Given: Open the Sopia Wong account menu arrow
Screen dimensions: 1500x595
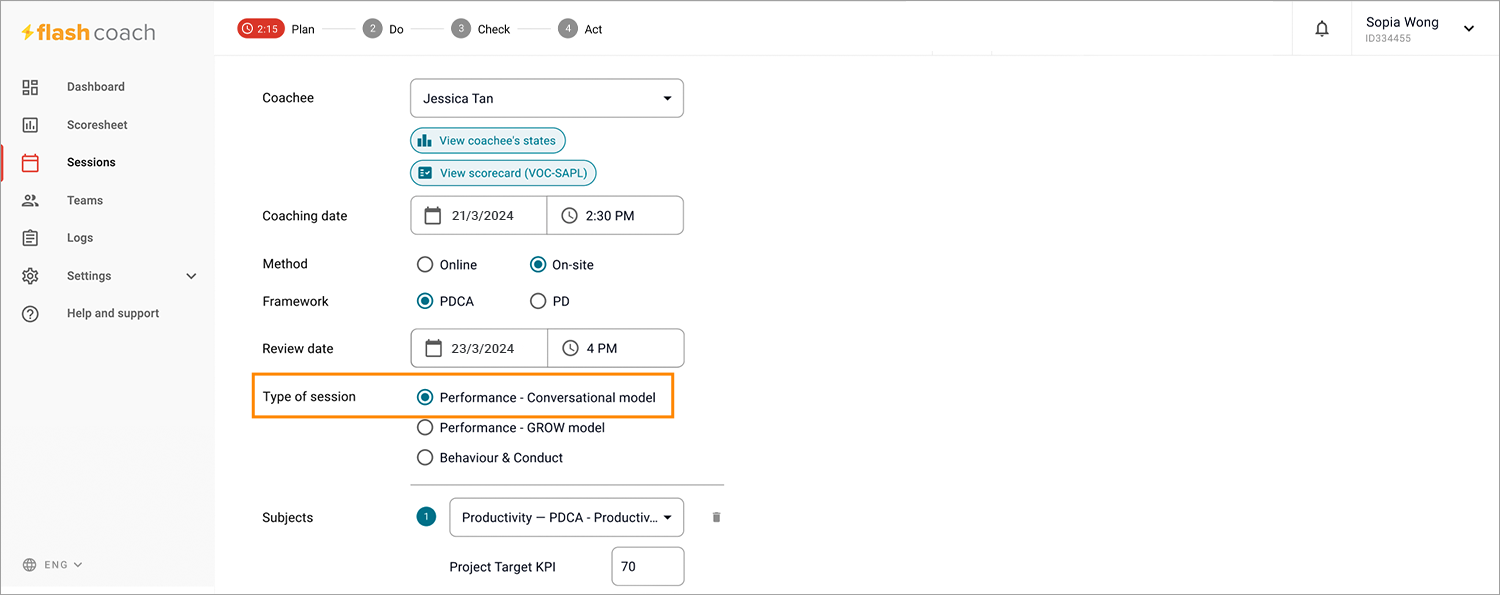Looking at the screenshot, I should (1469, 29).
